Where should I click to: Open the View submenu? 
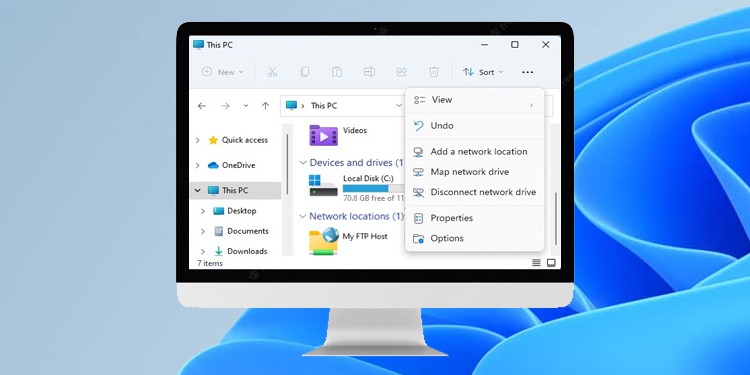474,100
